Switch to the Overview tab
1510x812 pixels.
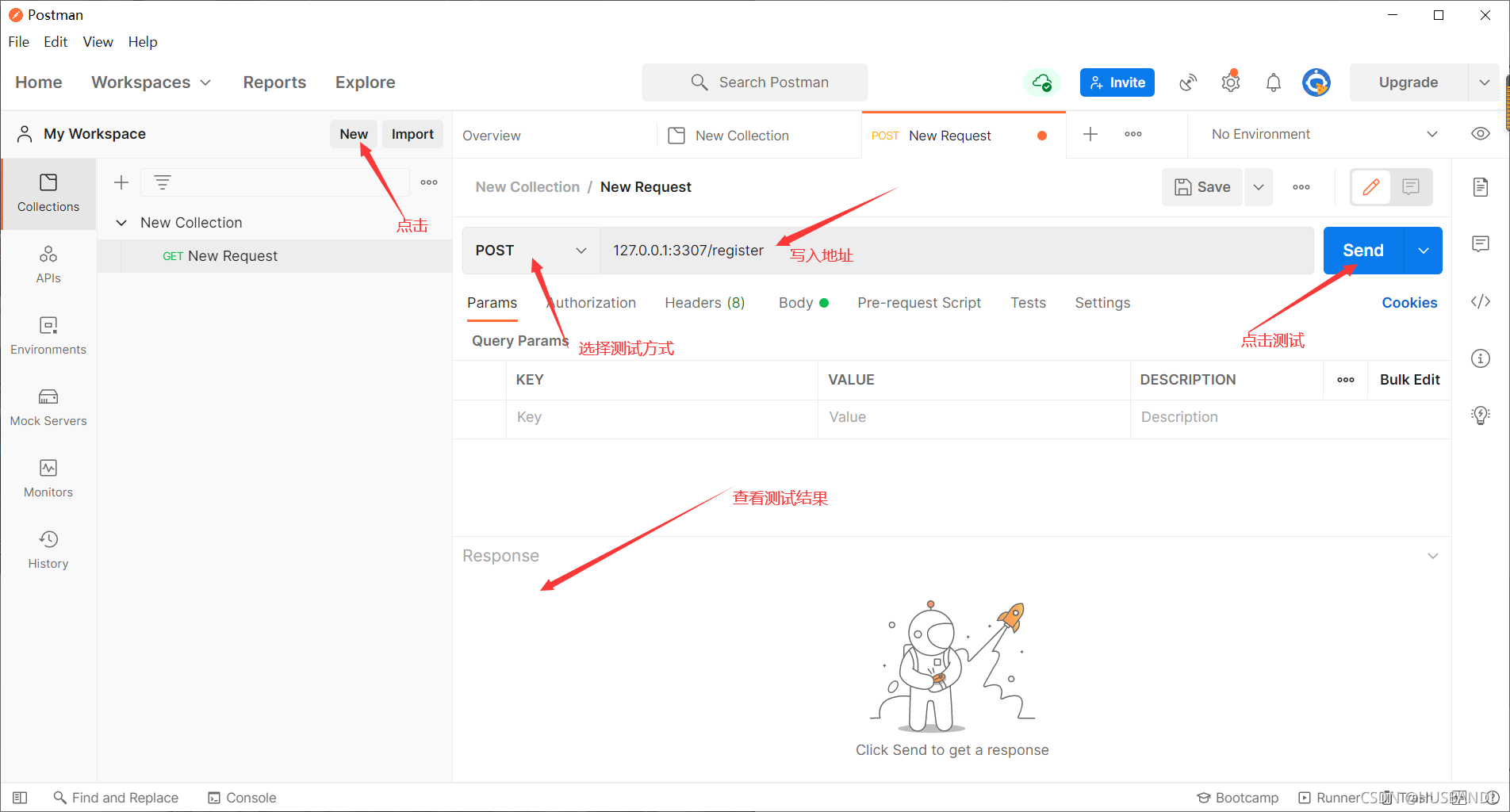click(x=492, y=136)
